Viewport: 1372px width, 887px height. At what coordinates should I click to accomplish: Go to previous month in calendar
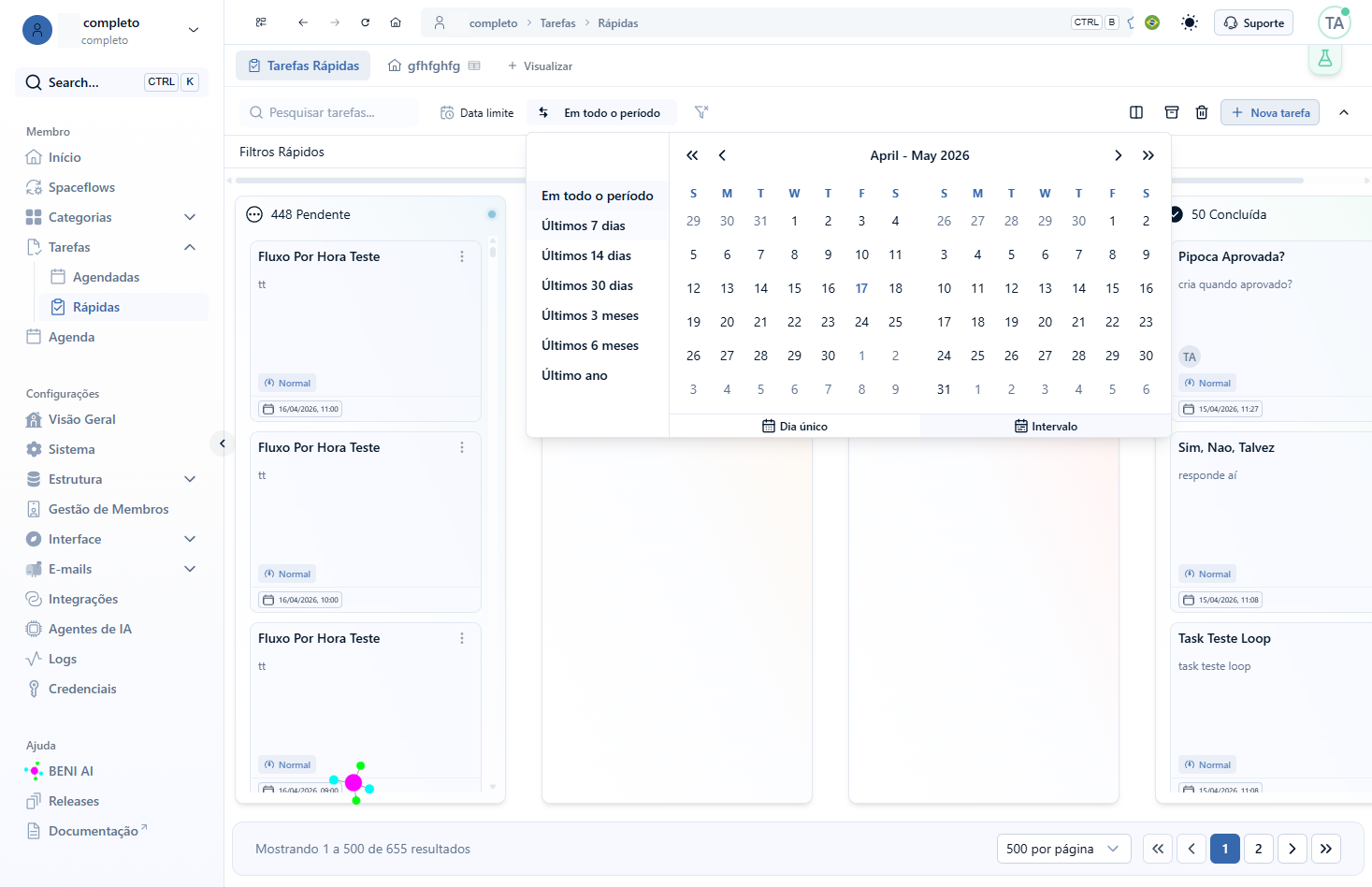[722, 155]
